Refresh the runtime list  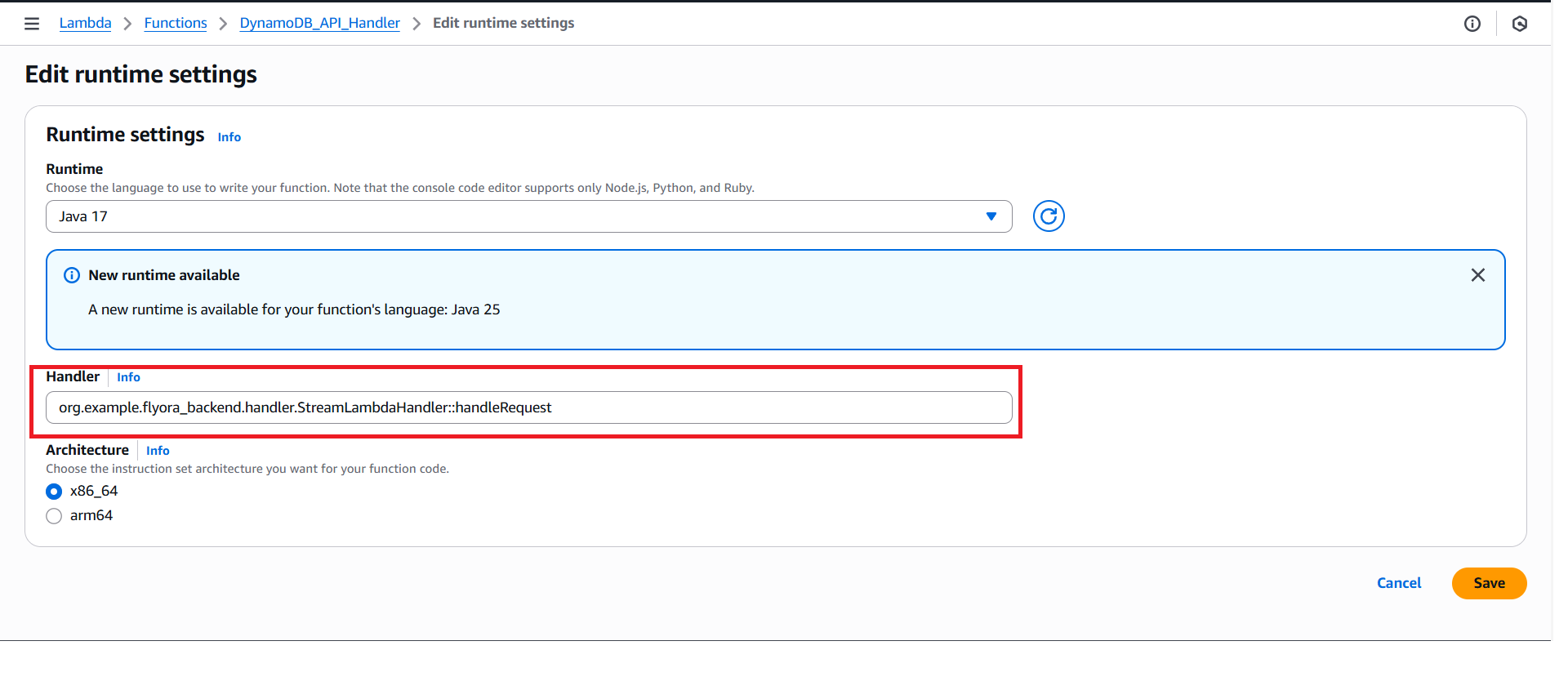(1049, 216)
